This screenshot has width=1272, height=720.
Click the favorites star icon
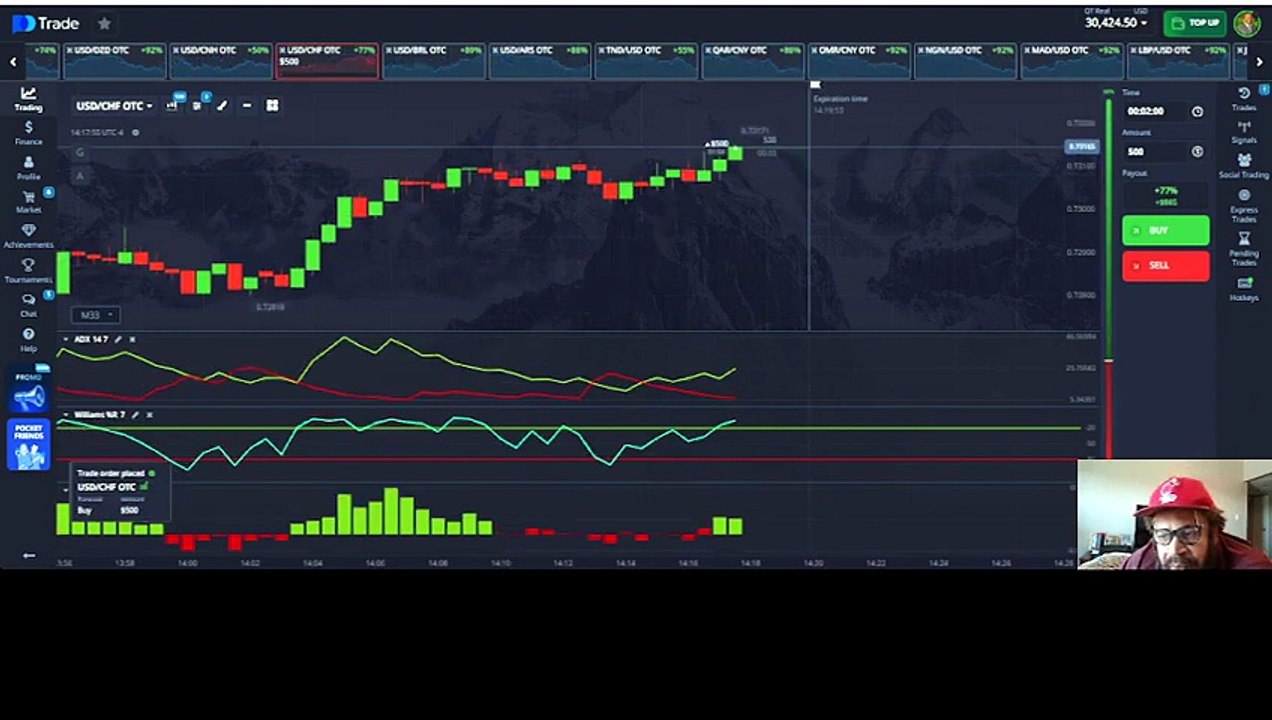104,23
